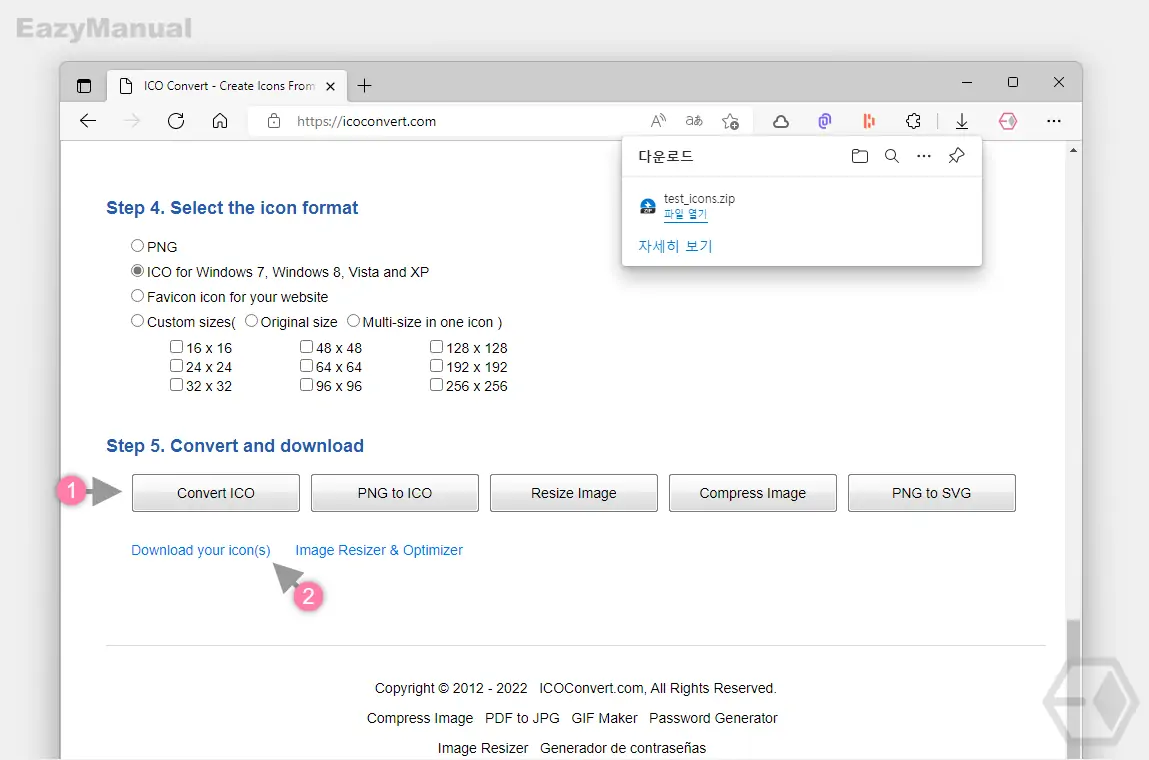Check the 256 x 256 size box
Image resolution: width=1149 pixels, height=760 pixels.
(x=436, y=385)
